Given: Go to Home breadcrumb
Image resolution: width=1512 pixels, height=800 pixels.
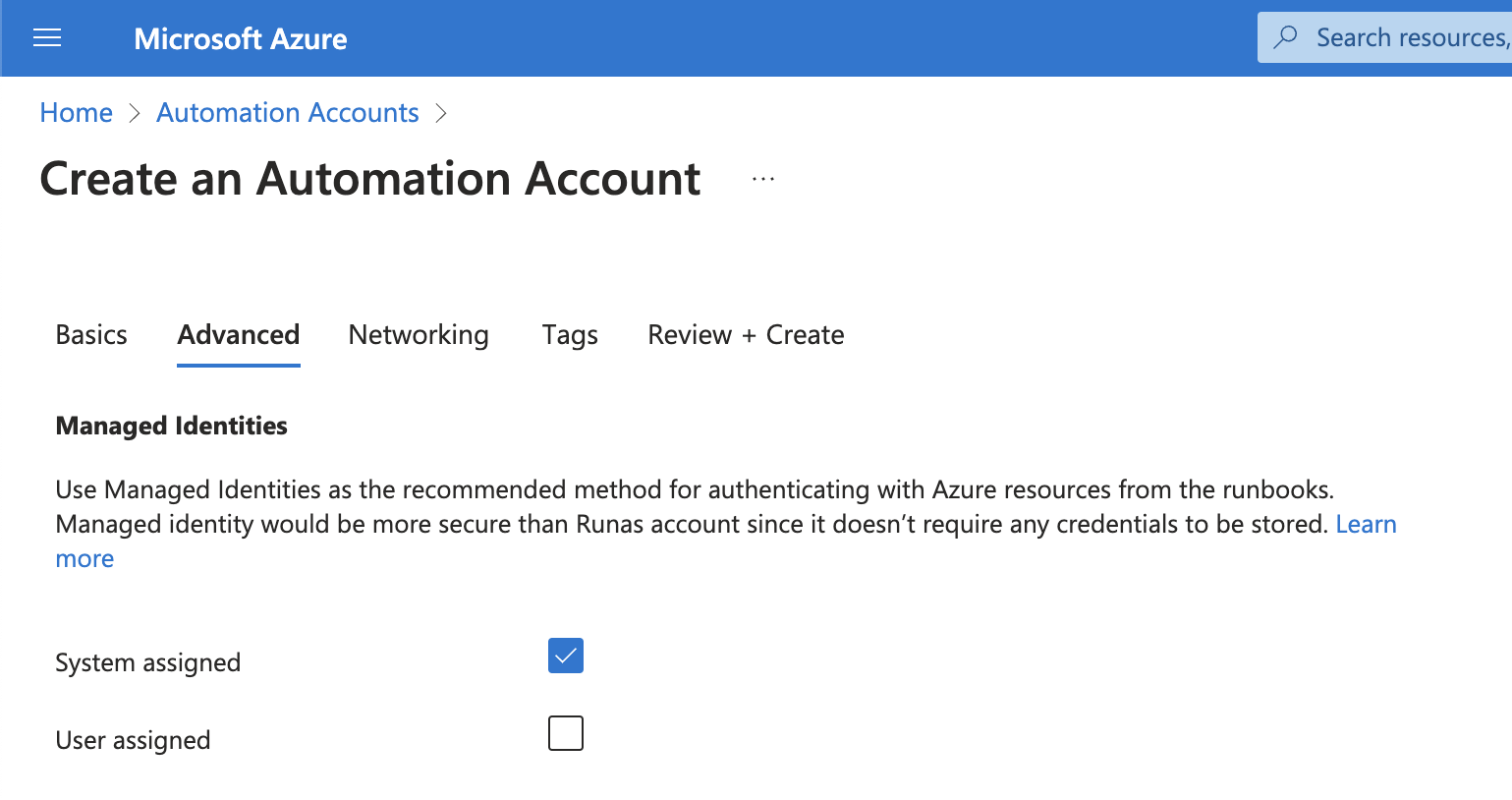Looking at the screenshot, I should tap(77, 113).
